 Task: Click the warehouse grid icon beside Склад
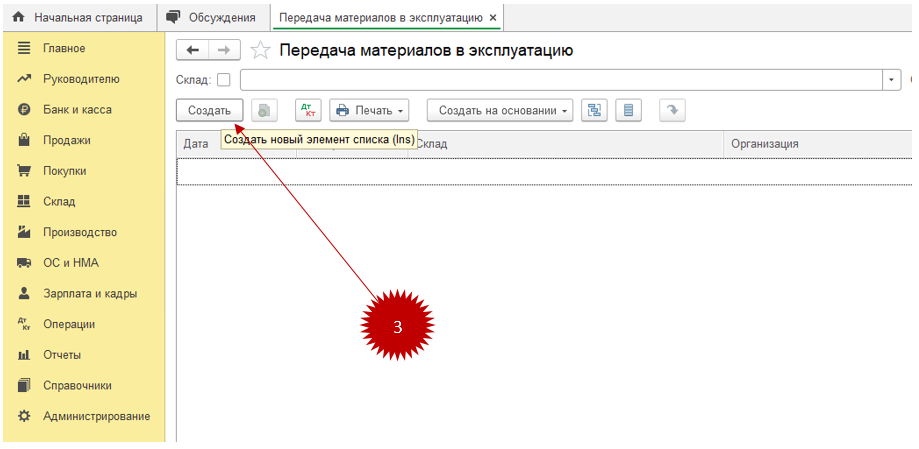23,202
